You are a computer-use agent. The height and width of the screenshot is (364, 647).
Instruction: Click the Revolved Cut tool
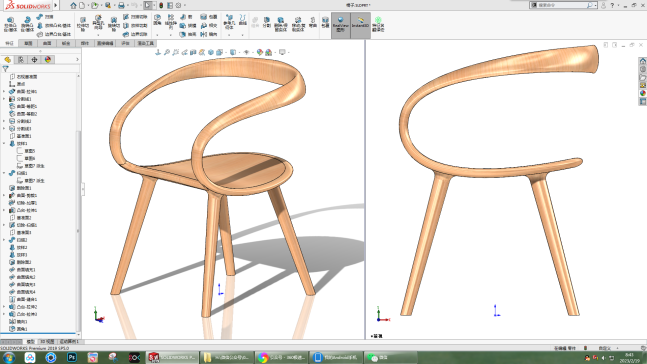[x=113, y=24]
